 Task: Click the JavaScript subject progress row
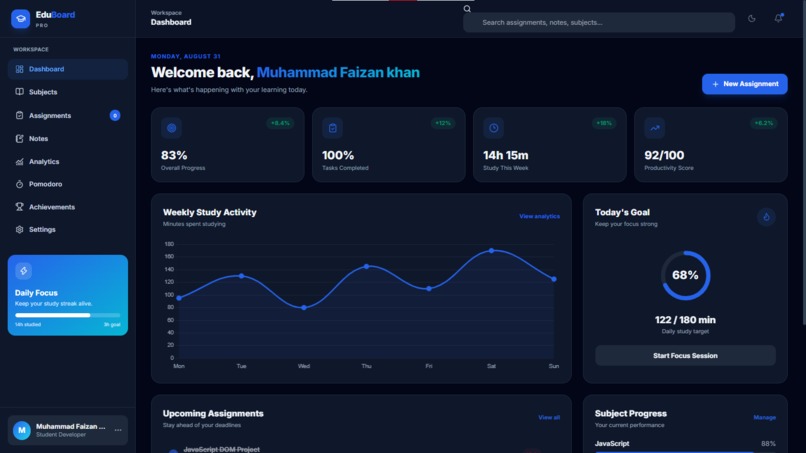pyautogui.click(x=685, y=445)
